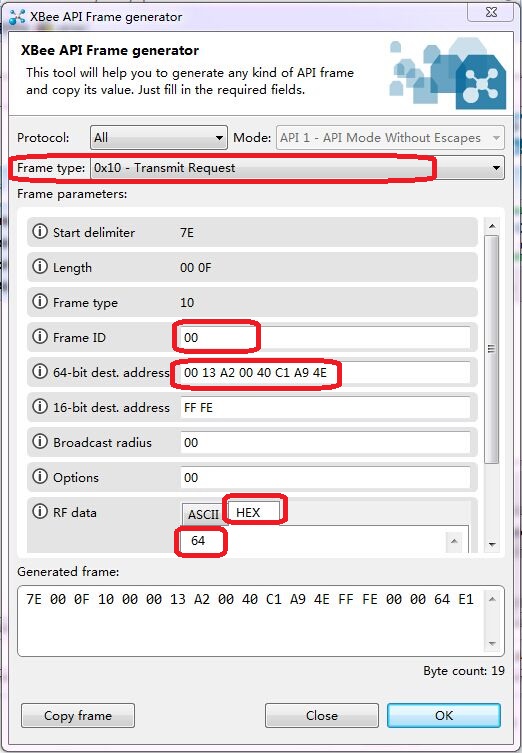Click frame parameters scrollbar down arrow
Screen dimensions: 522x753
point(492,544)
